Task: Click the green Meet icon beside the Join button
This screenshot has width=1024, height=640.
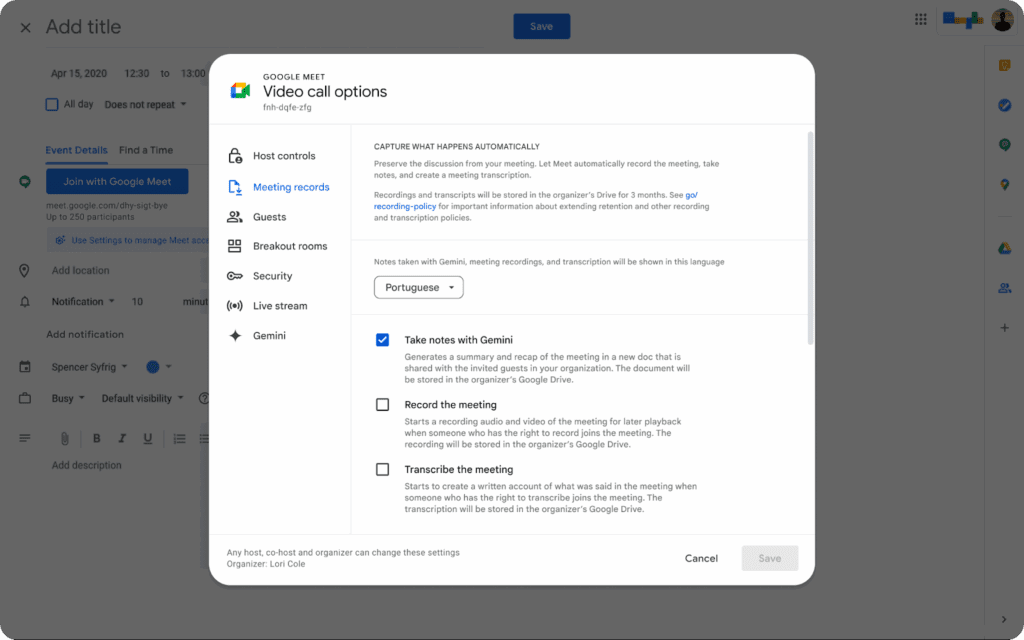Action: 25,182
